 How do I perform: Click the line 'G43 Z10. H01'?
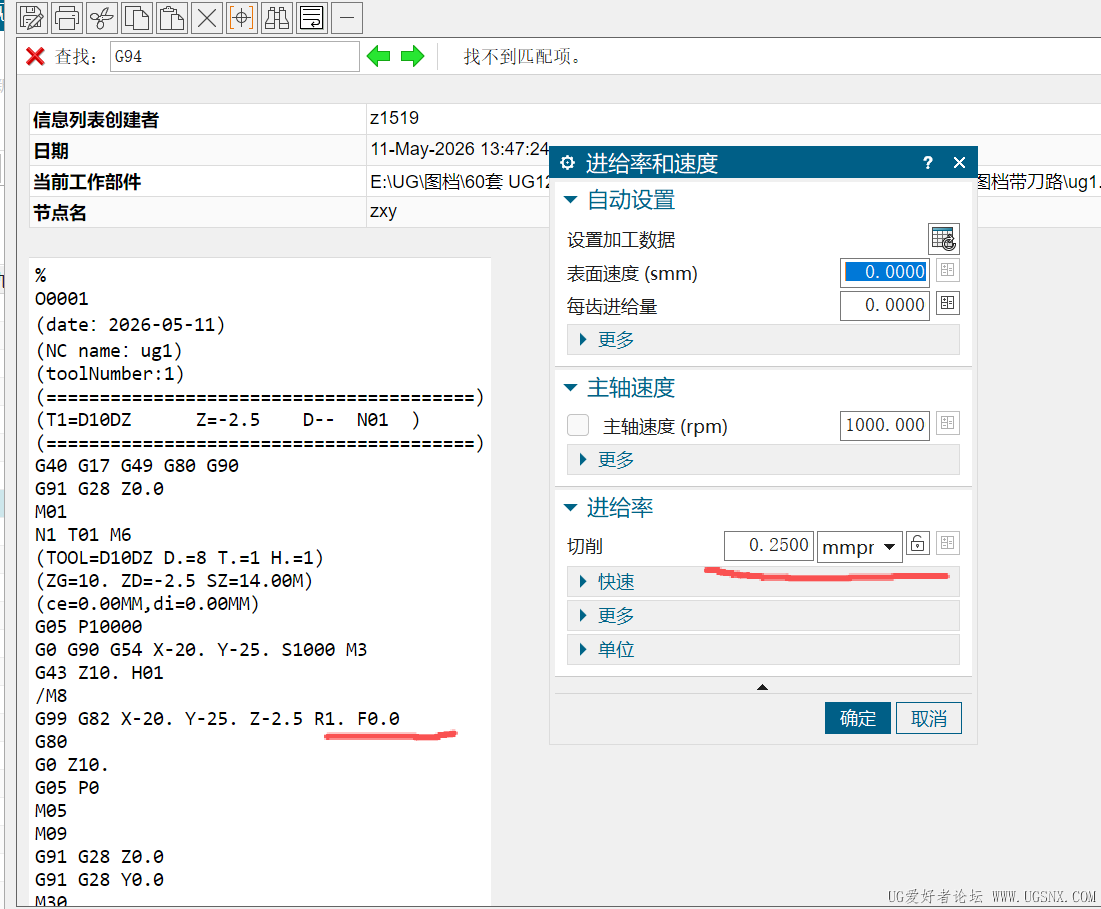pyautogui.click(x=99, y=673)
